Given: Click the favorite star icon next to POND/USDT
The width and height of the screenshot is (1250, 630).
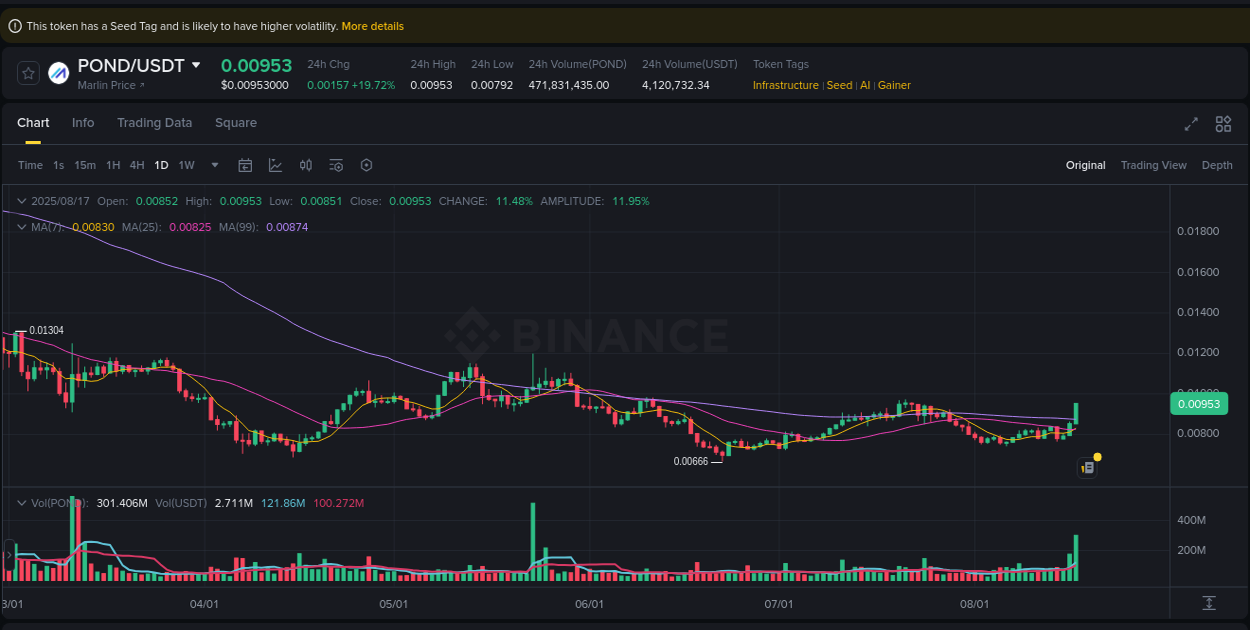Looking at the screenshot, I should 27,71.
